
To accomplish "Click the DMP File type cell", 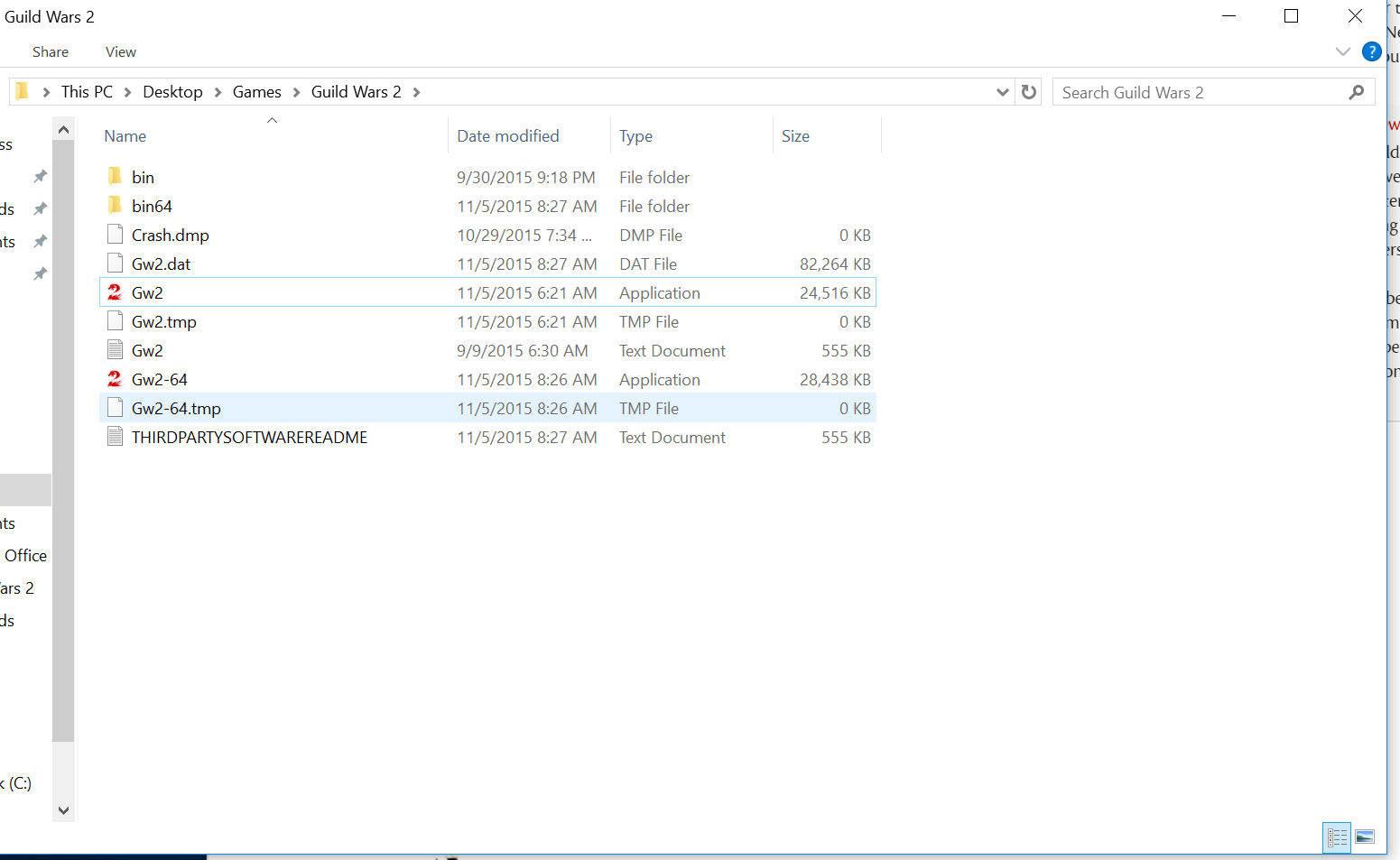I will tap(651, 236).
